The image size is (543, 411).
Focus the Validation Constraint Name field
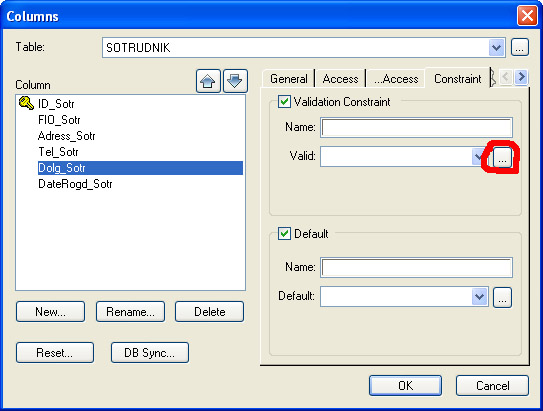point(417,127)
